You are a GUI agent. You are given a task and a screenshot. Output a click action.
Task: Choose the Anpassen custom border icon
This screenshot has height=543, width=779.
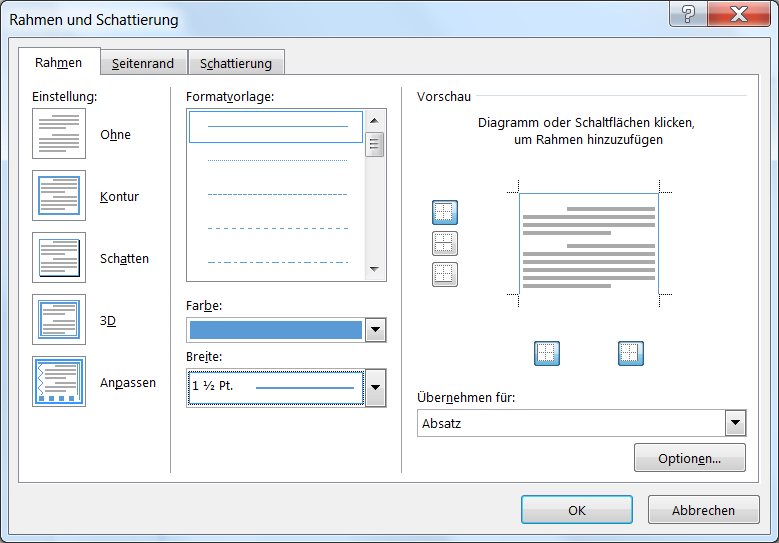[59, 382]
